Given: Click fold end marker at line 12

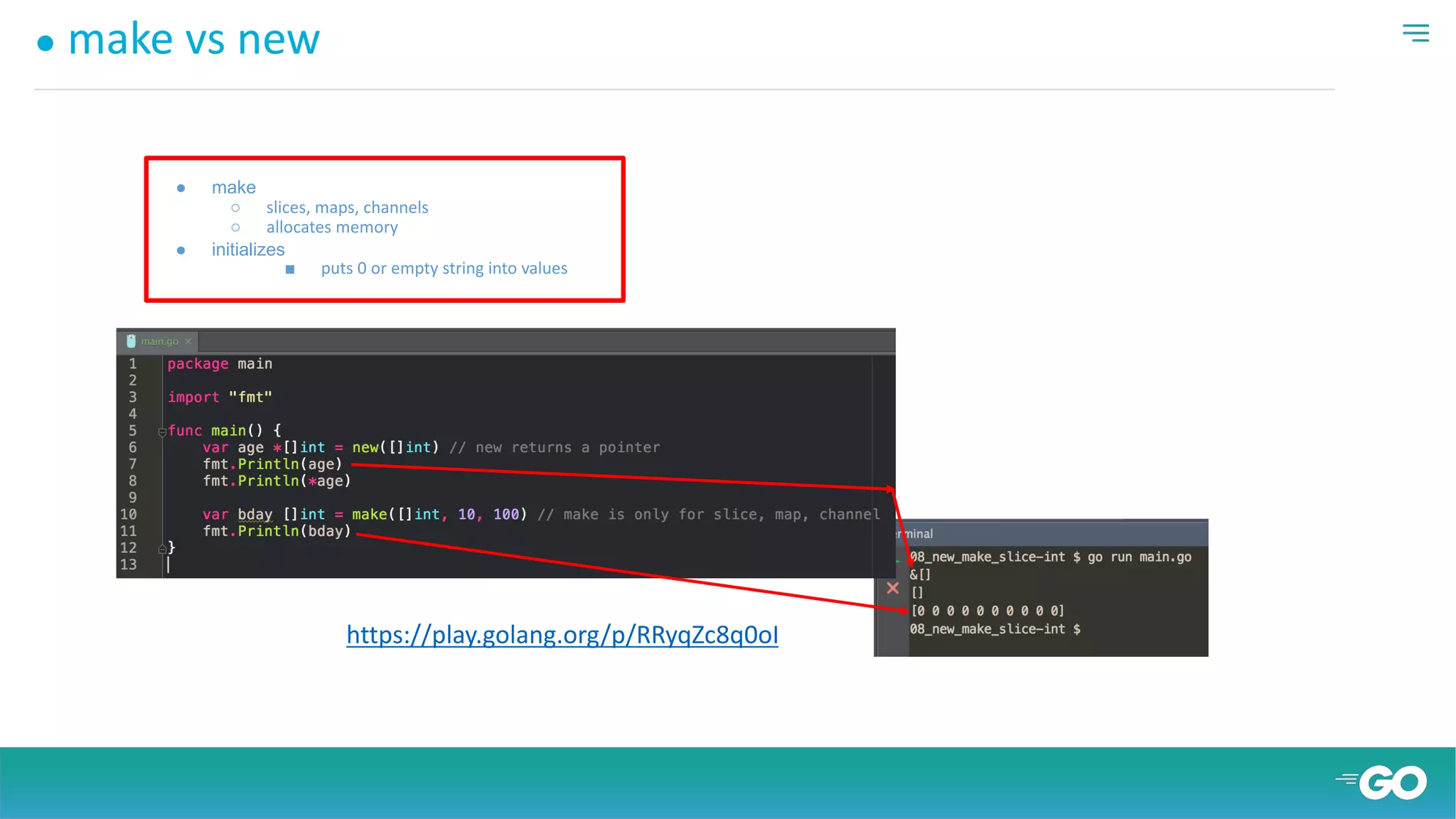Looking at the screenshot, I should [x=162, y=548].
